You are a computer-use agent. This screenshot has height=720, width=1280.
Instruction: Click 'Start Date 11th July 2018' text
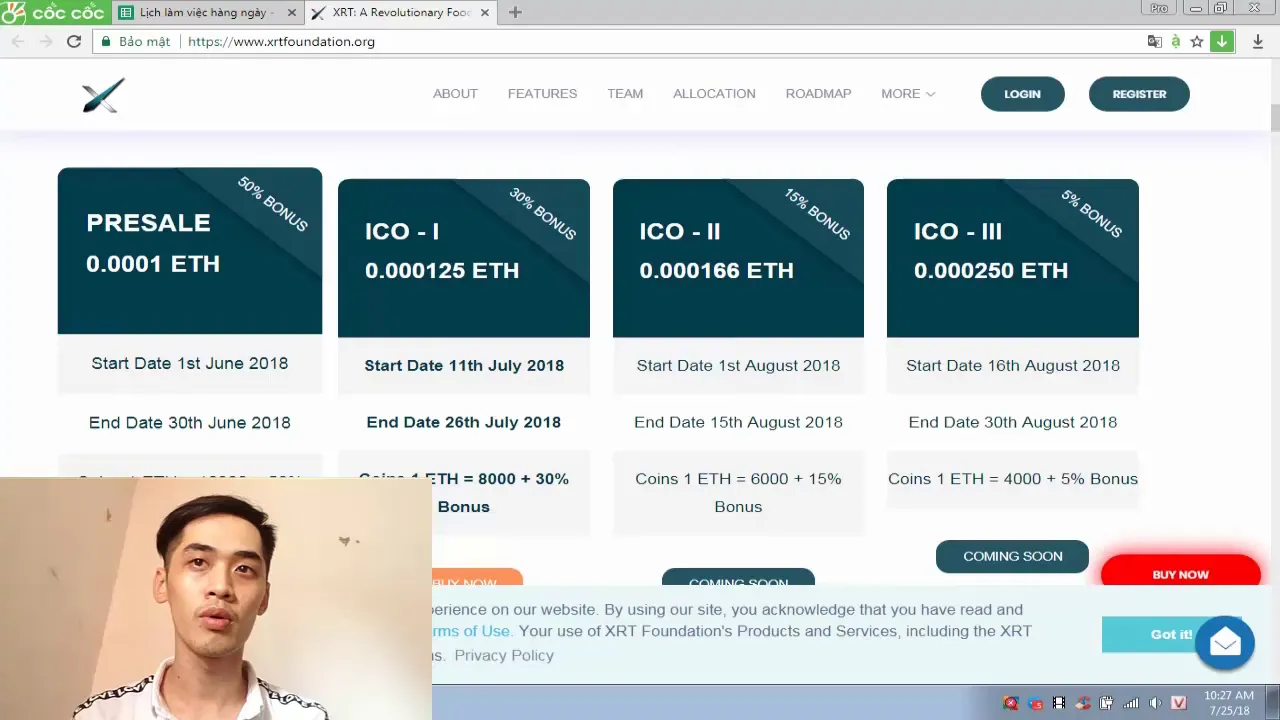point(464,366)
